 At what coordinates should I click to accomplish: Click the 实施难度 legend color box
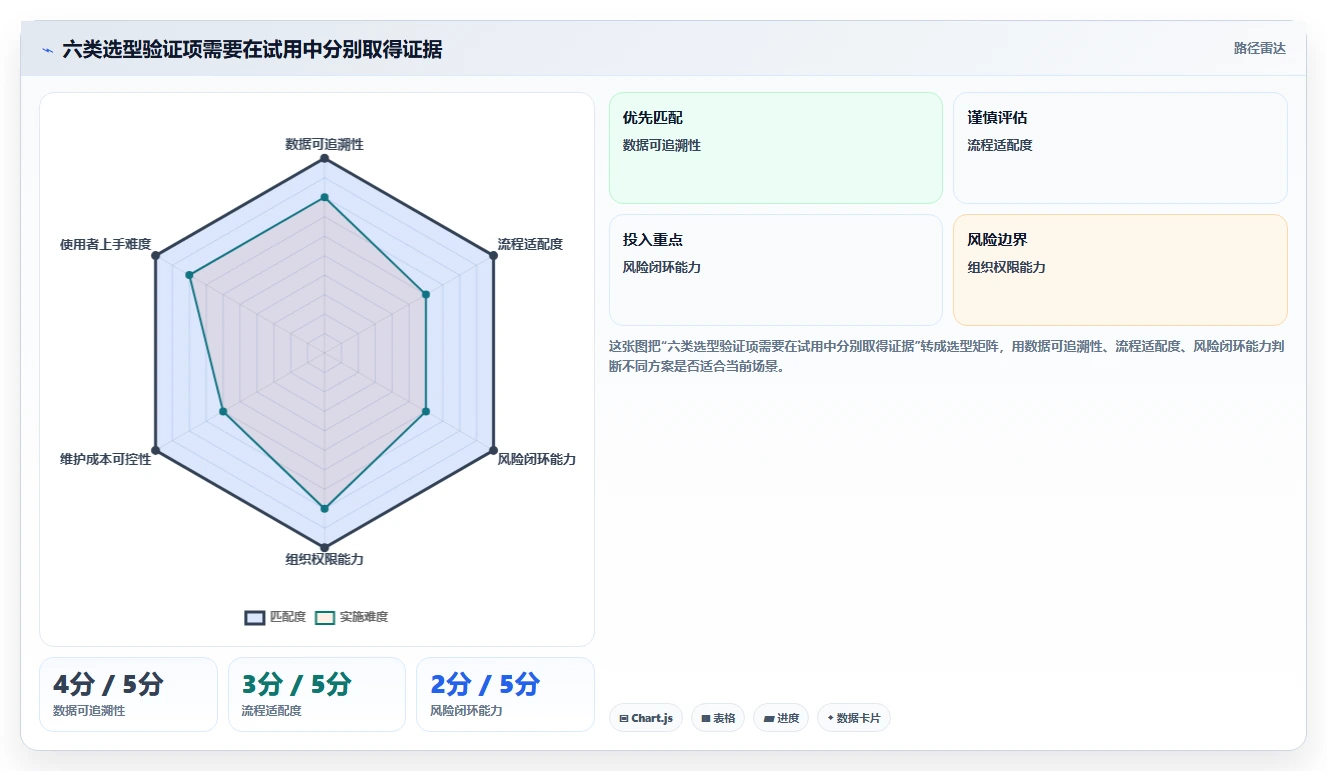[x=325, y=617]
